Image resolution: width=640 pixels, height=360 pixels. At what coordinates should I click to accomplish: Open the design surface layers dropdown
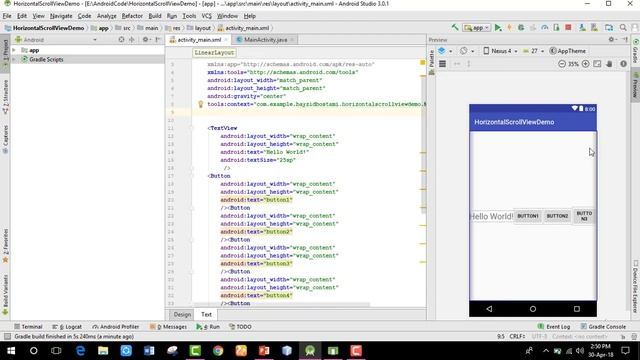point(445,51)
